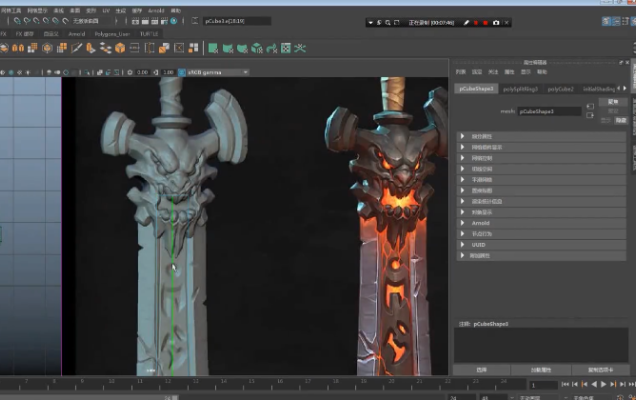Click the pencil annotate icon in recorder bar

coord(465,22)
